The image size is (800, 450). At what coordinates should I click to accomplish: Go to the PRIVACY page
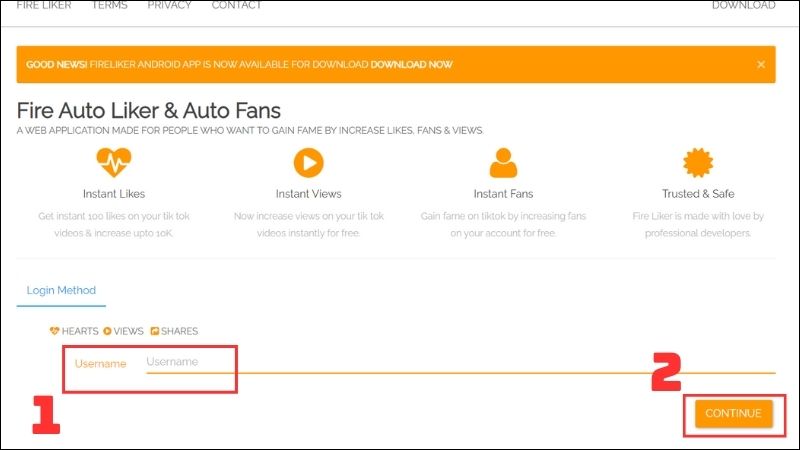click(x=169, y=5)
